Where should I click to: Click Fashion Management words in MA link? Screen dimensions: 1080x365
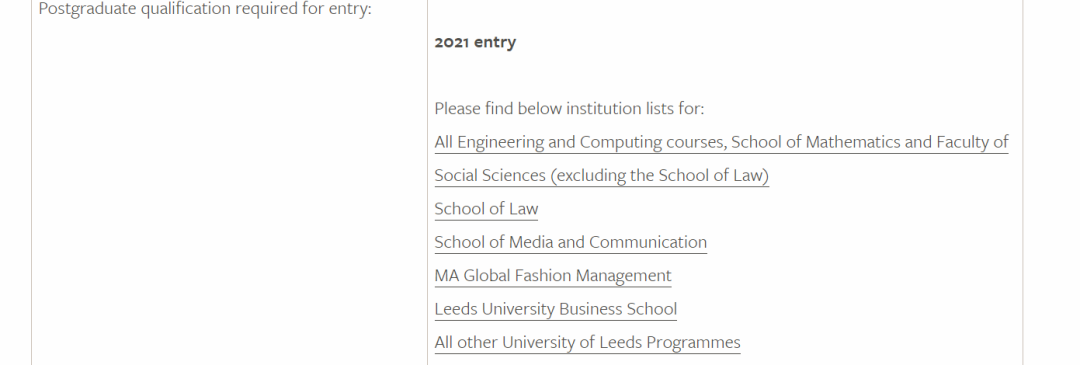point(592,275)
